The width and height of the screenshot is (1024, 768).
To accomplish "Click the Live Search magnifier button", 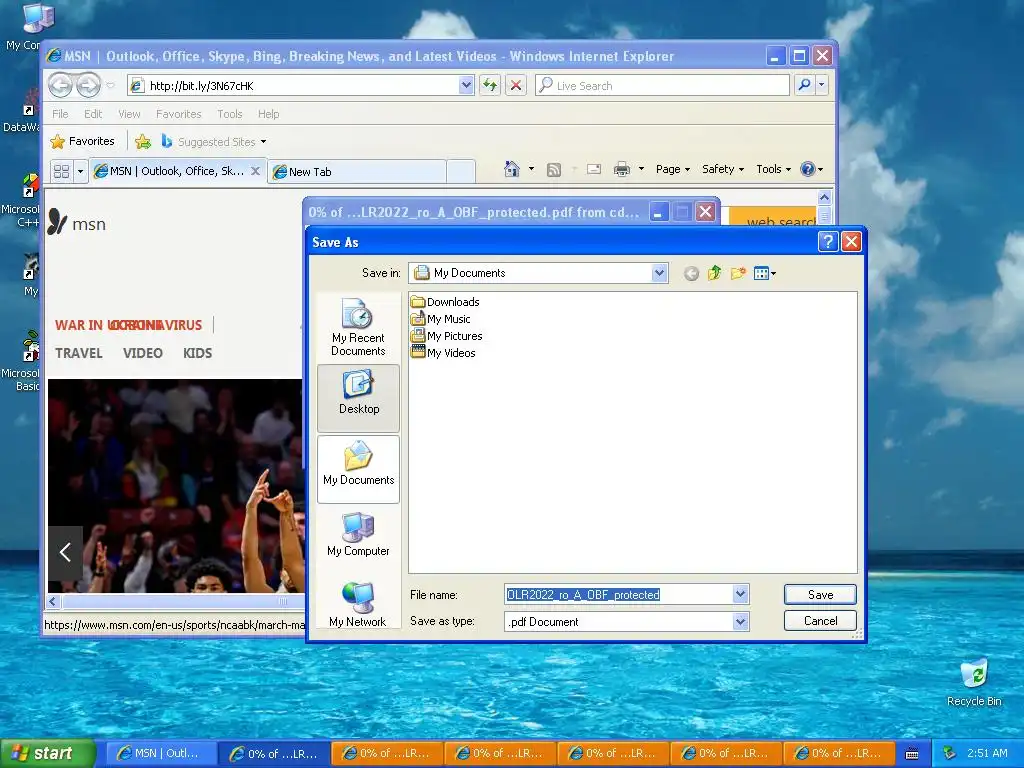I will 805,85.
